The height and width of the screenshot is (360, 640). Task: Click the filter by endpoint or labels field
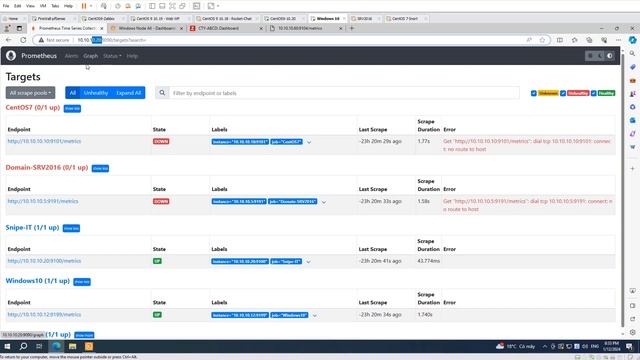click(x=344, y=93)
